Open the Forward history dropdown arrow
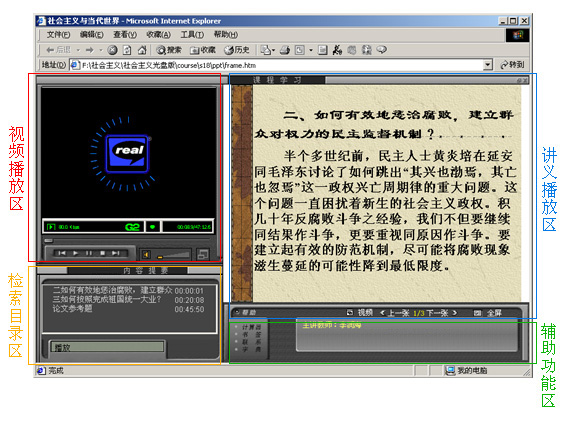Image resolution: width=571 pixels, height=426 pixels. point(101,50)
